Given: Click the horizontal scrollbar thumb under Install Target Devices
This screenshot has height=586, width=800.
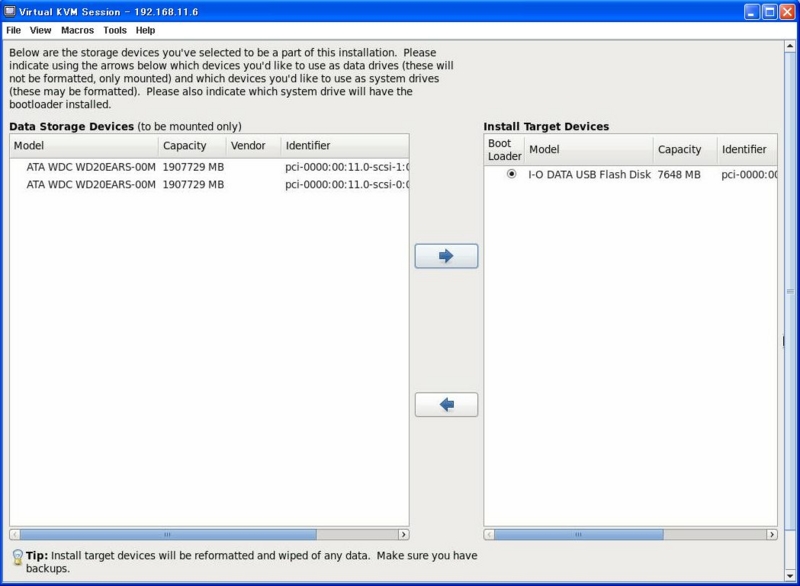Looking at the screenshot, I should point(579,534).
